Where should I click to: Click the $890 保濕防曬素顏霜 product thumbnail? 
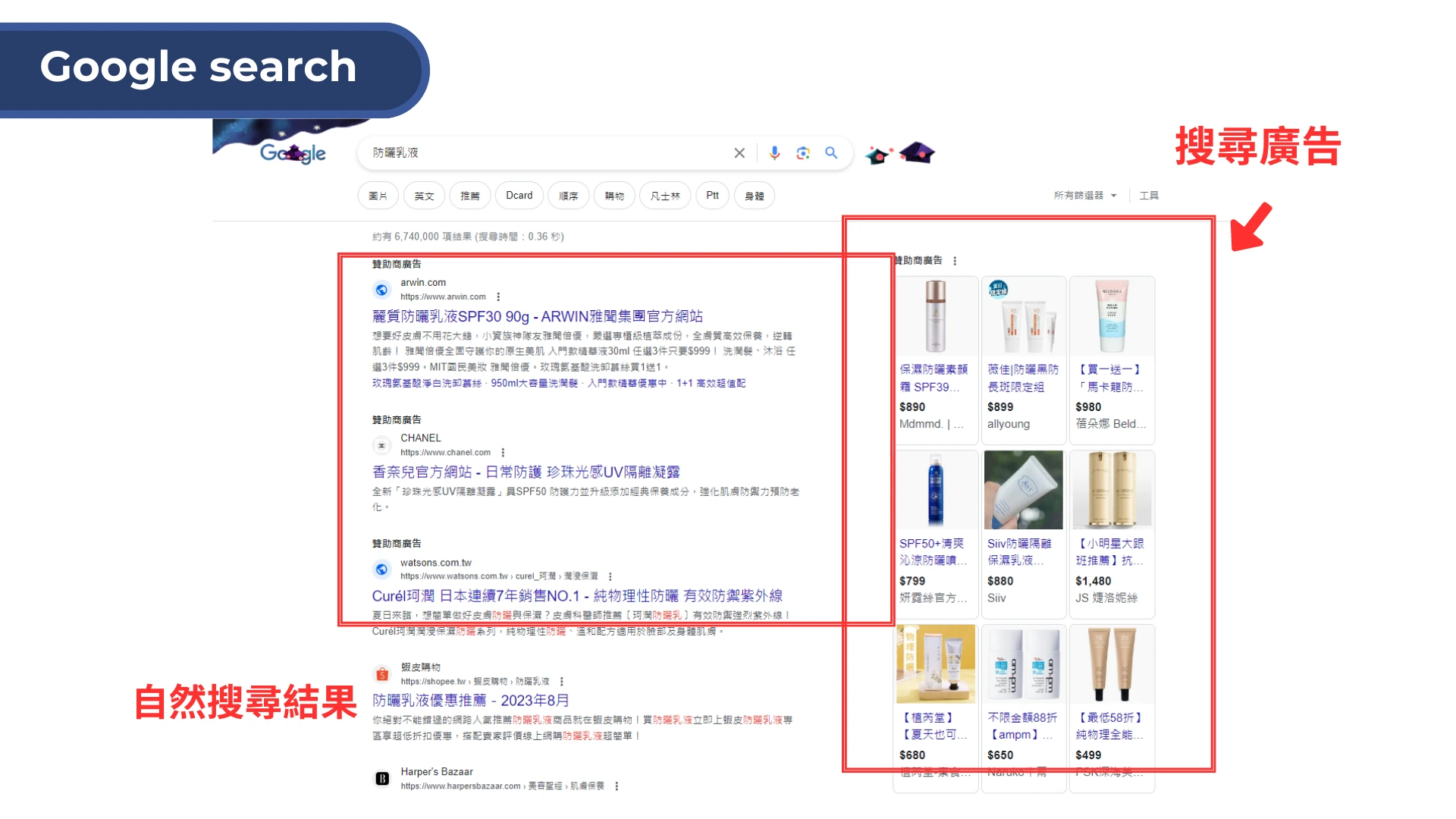click(936, 316)
